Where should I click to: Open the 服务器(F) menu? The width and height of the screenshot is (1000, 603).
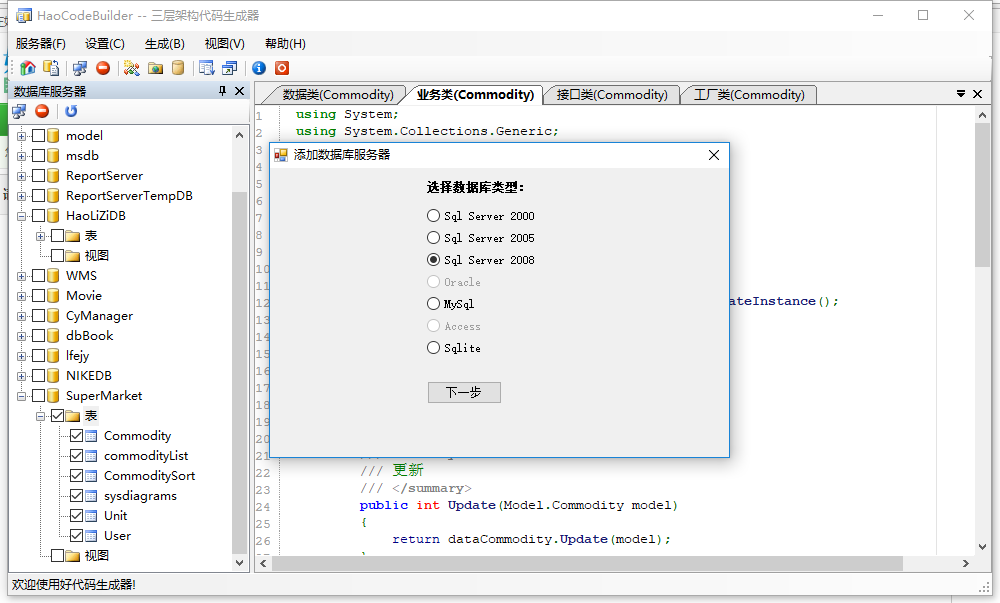[41, 43]
